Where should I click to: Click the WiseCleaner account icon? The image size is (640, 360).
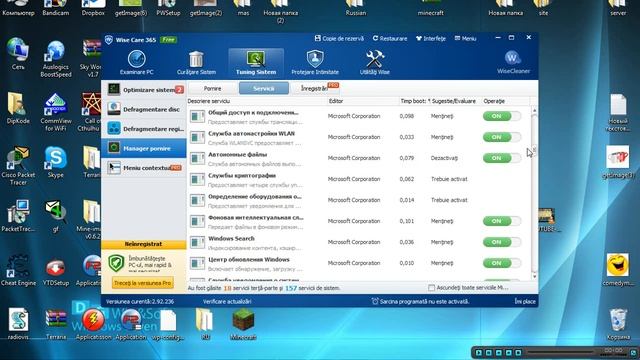513,62
